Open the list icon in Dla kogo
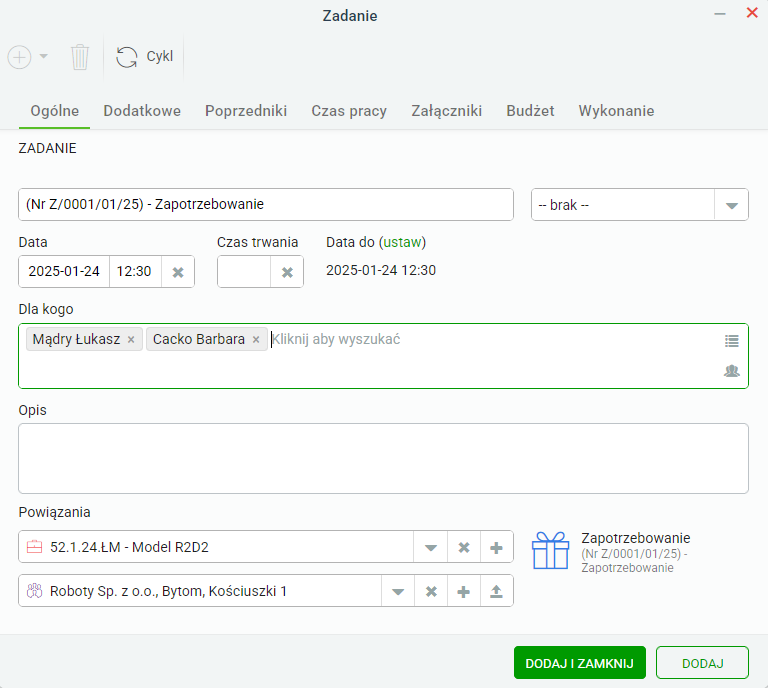 [x=732, y=341]
